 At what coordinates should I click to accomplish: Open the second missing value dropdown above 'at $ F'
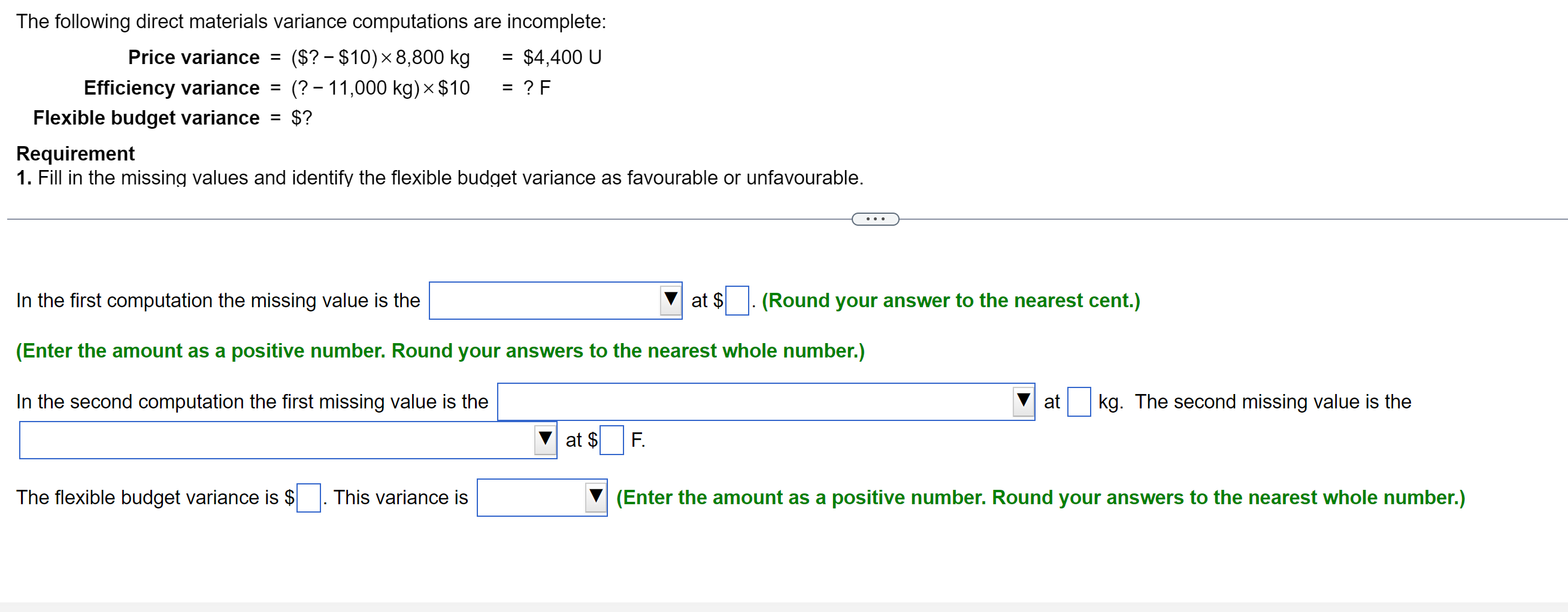pyautogui.click(x=286, y=439)
